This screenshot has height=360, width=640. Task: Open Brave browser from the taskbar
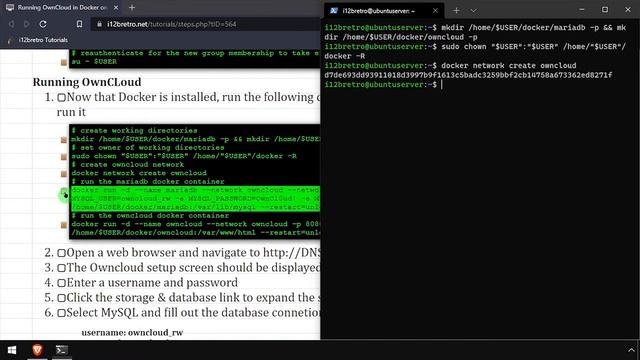(x=38, y=350)
